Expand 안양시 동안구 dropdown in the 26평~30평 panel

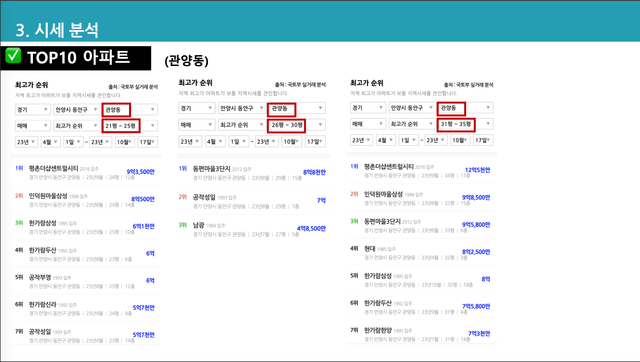pos(241,108)
